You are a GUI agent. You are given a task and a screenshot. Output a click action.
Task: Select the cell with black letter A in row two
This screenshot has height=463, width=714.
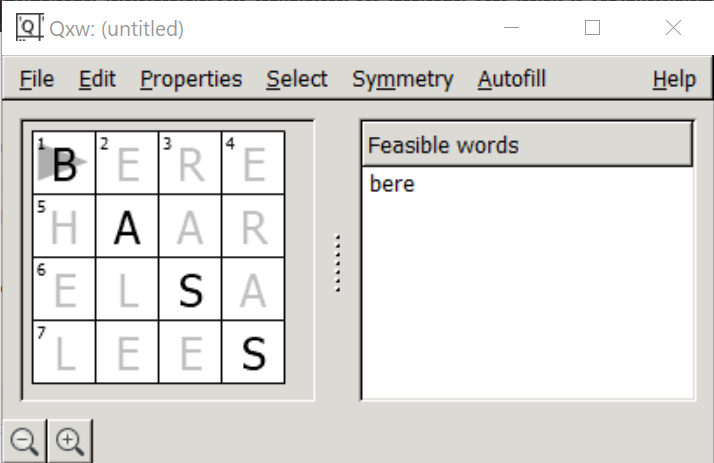127,227
